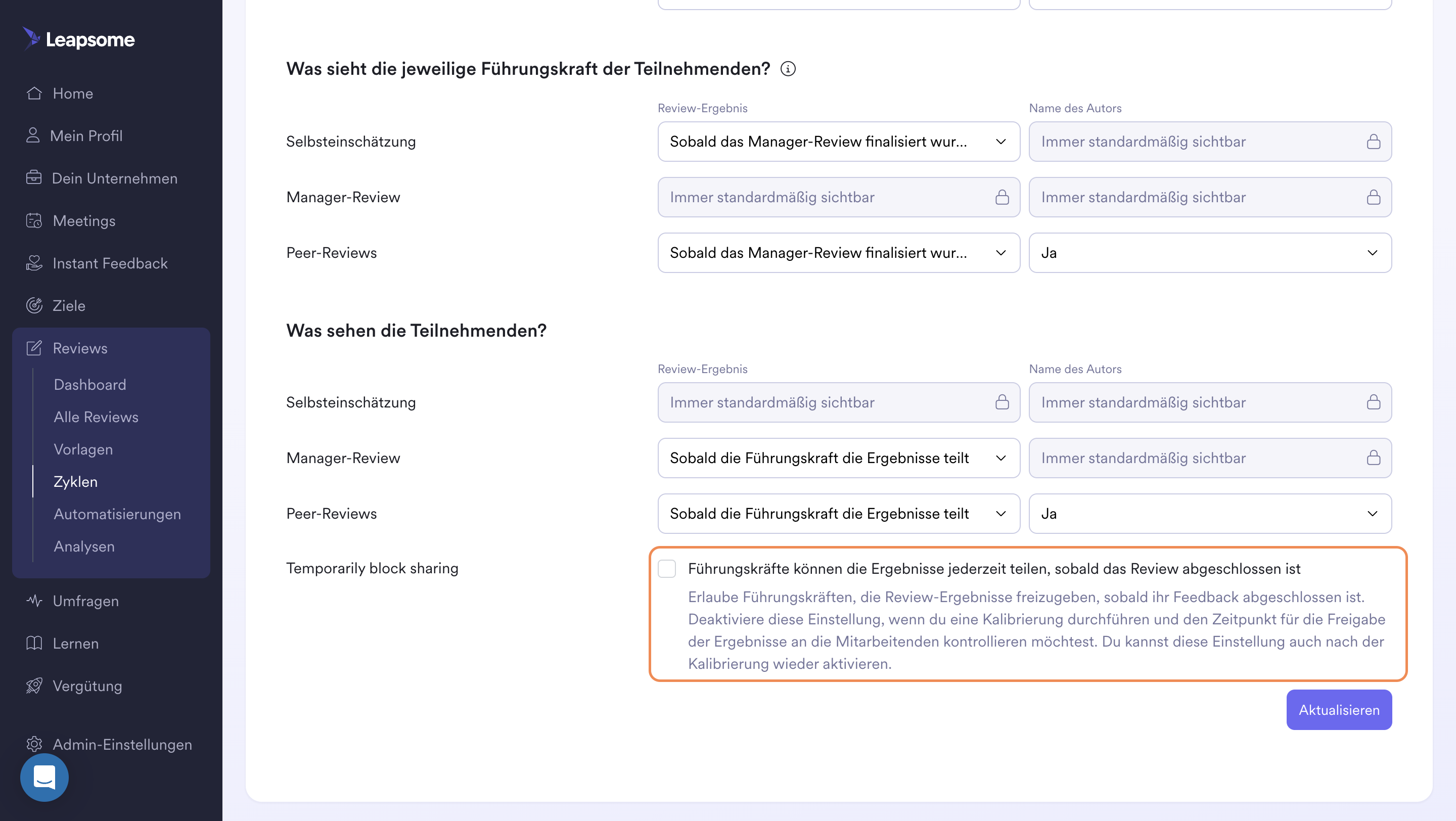1456x821 pixels.
Task: Open Reviews Dashboard submenu
Action: coord(90,384)
